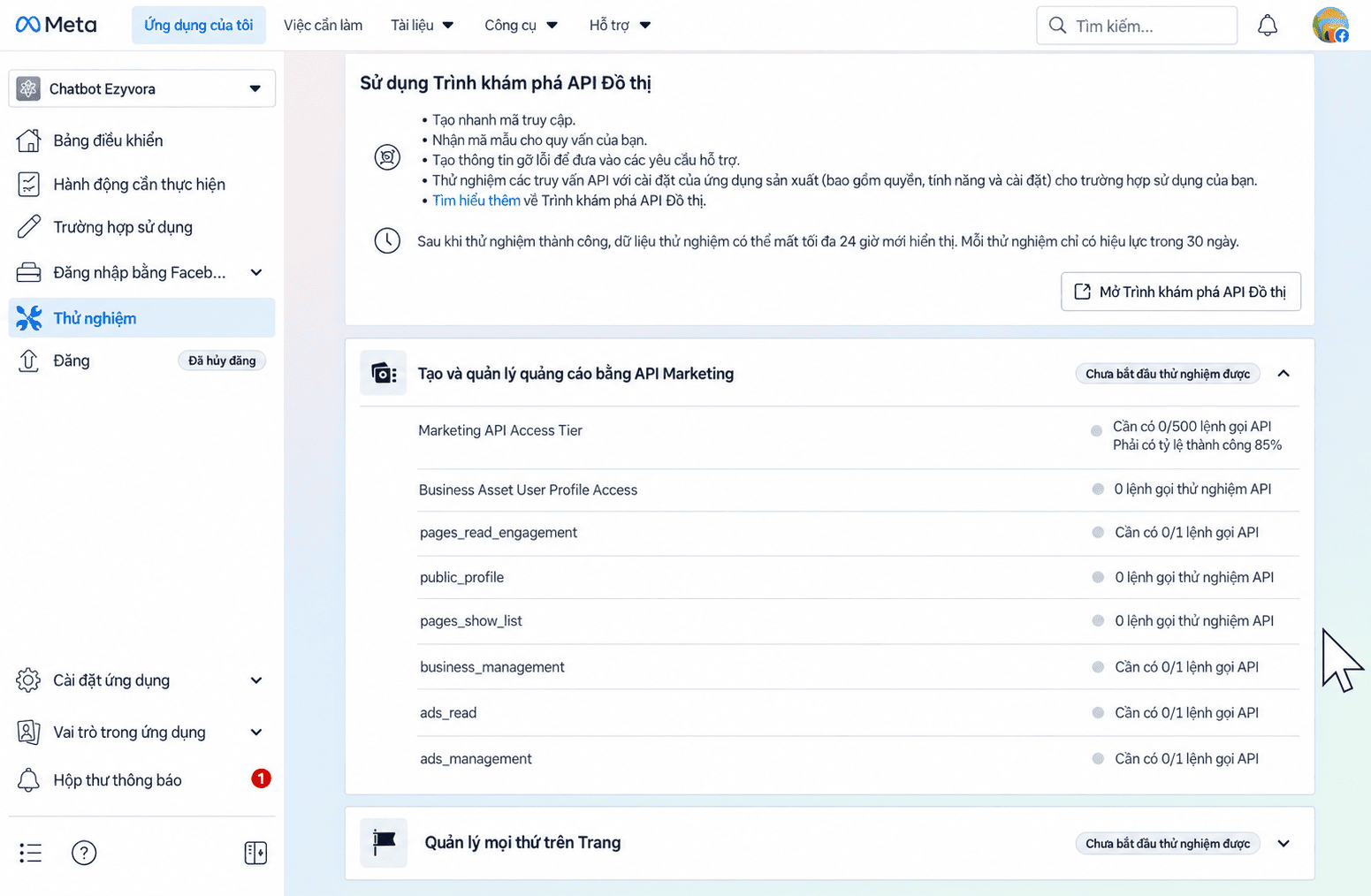Follow the Tìm hiểu thêm link
The width and height of the screenshot is (1371, 896).
[476, 201]
